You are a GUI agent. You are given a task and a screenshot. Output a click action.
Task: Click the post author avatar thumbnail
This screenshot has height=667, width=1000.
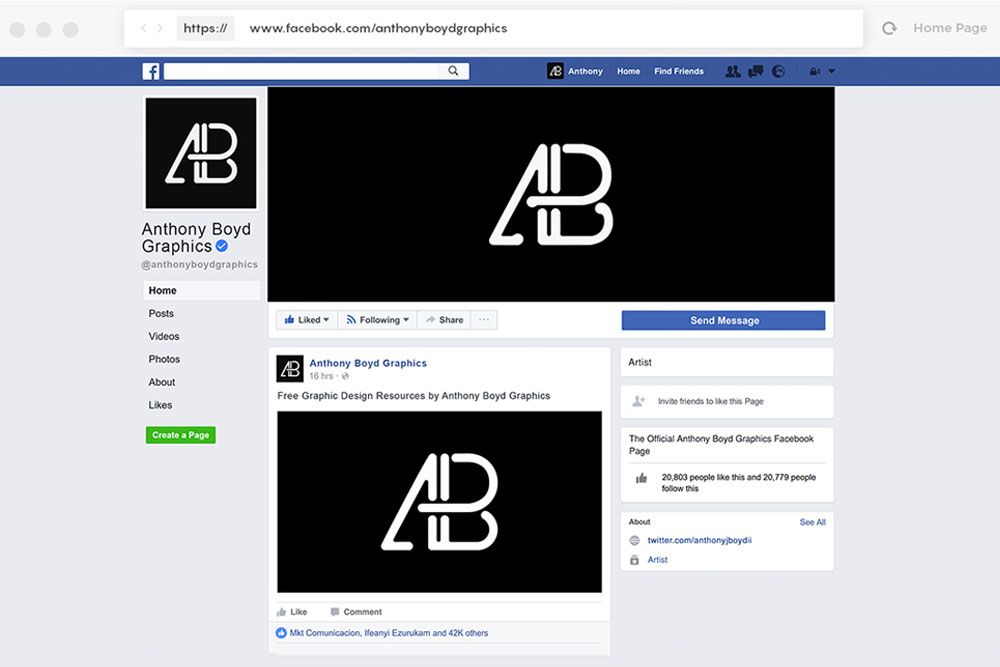pos(290,369)
